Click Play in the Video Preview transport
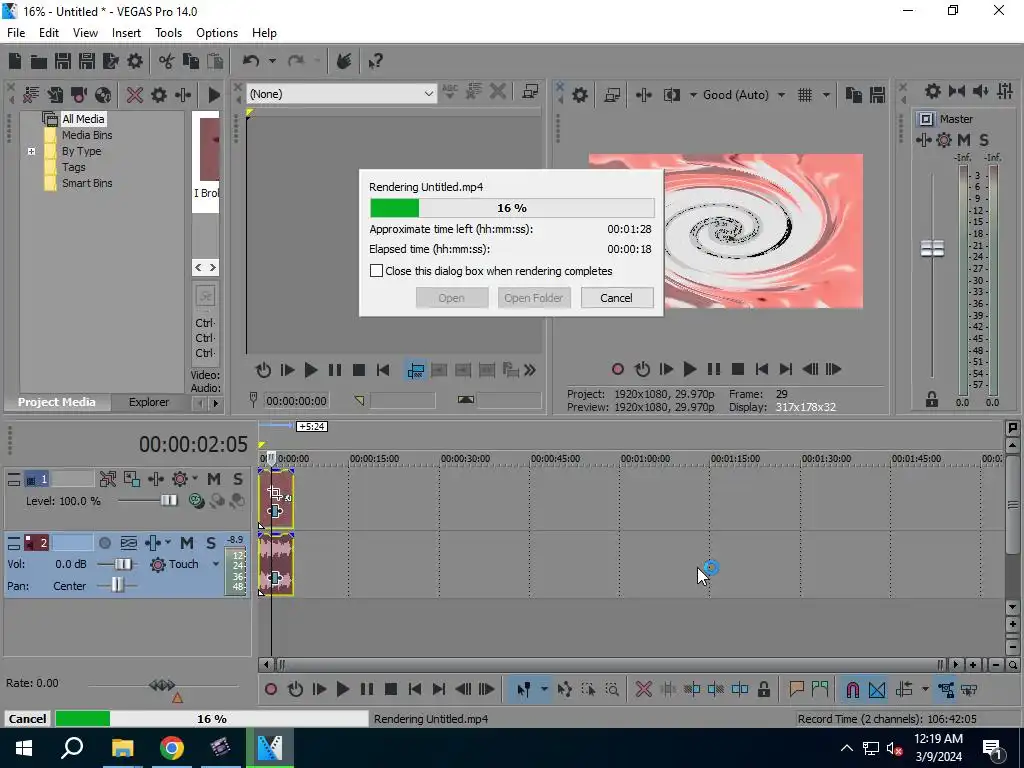The image size is (1024, 768). click(690, 370)
